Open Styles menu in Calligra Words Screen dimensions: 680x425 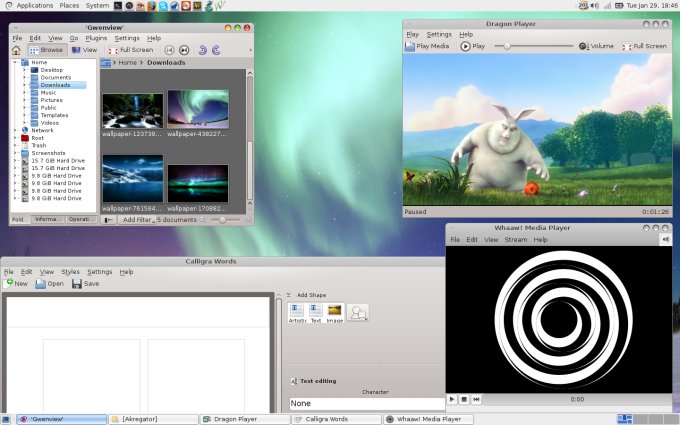point(70,272)
